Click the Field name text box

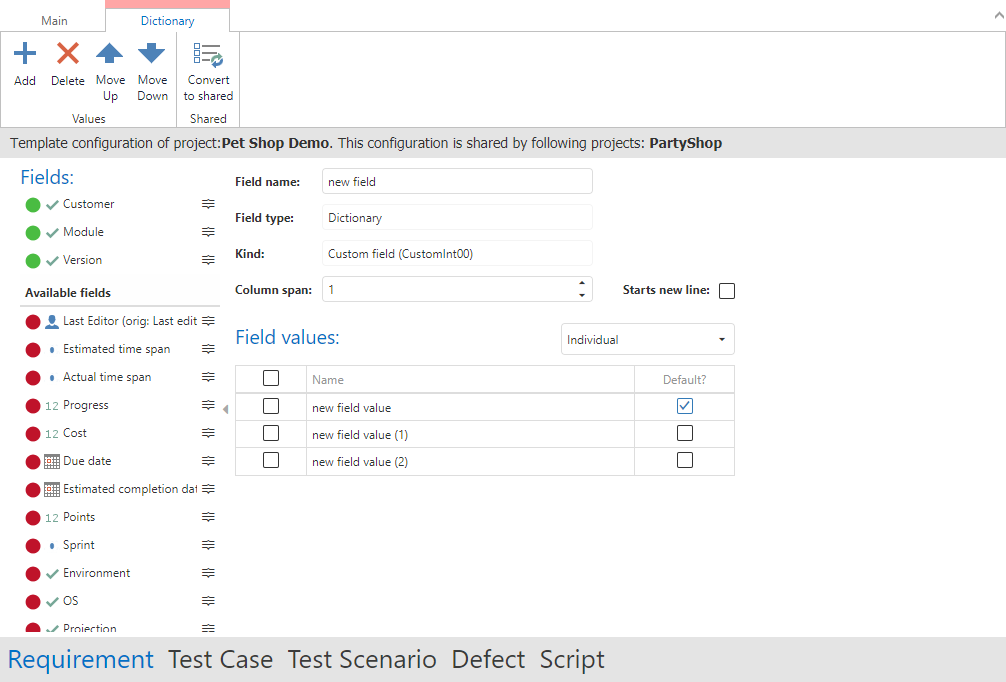[457, 182]
